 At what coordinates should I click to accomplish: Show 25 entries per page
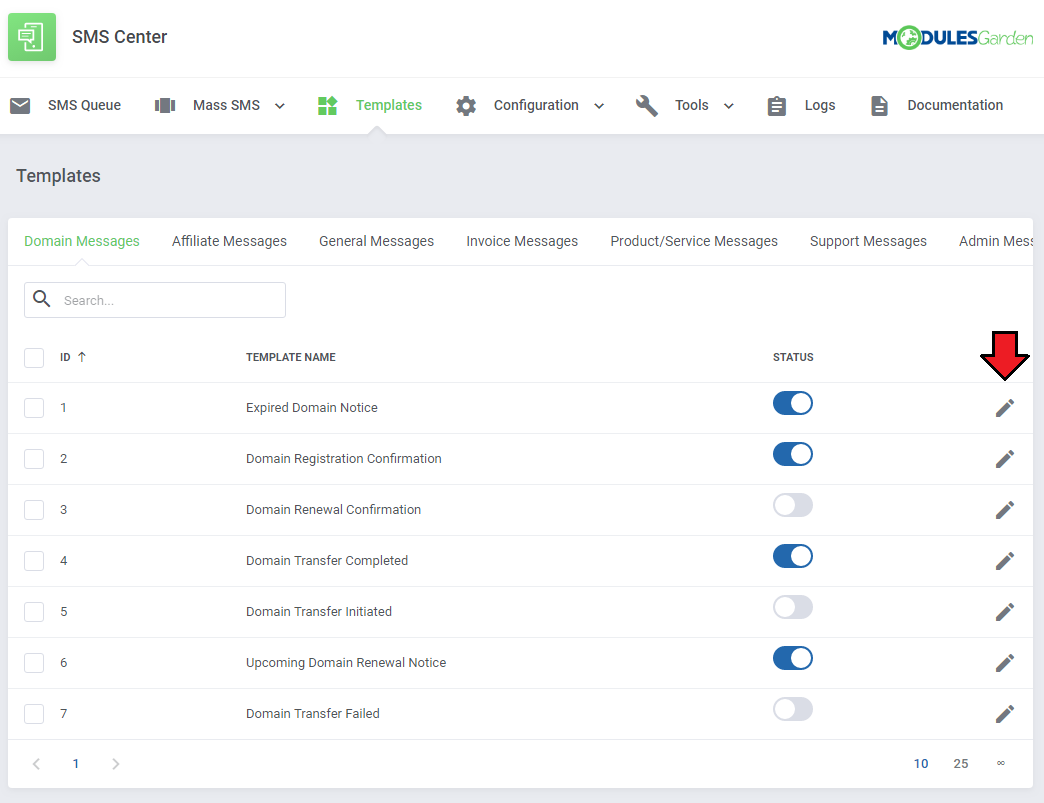click(960, 764)
